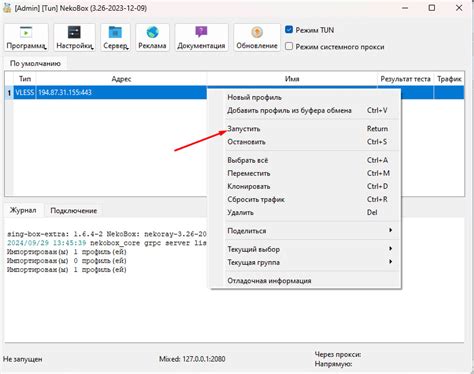Expand the Поделиться submenu

coord(305,231)
